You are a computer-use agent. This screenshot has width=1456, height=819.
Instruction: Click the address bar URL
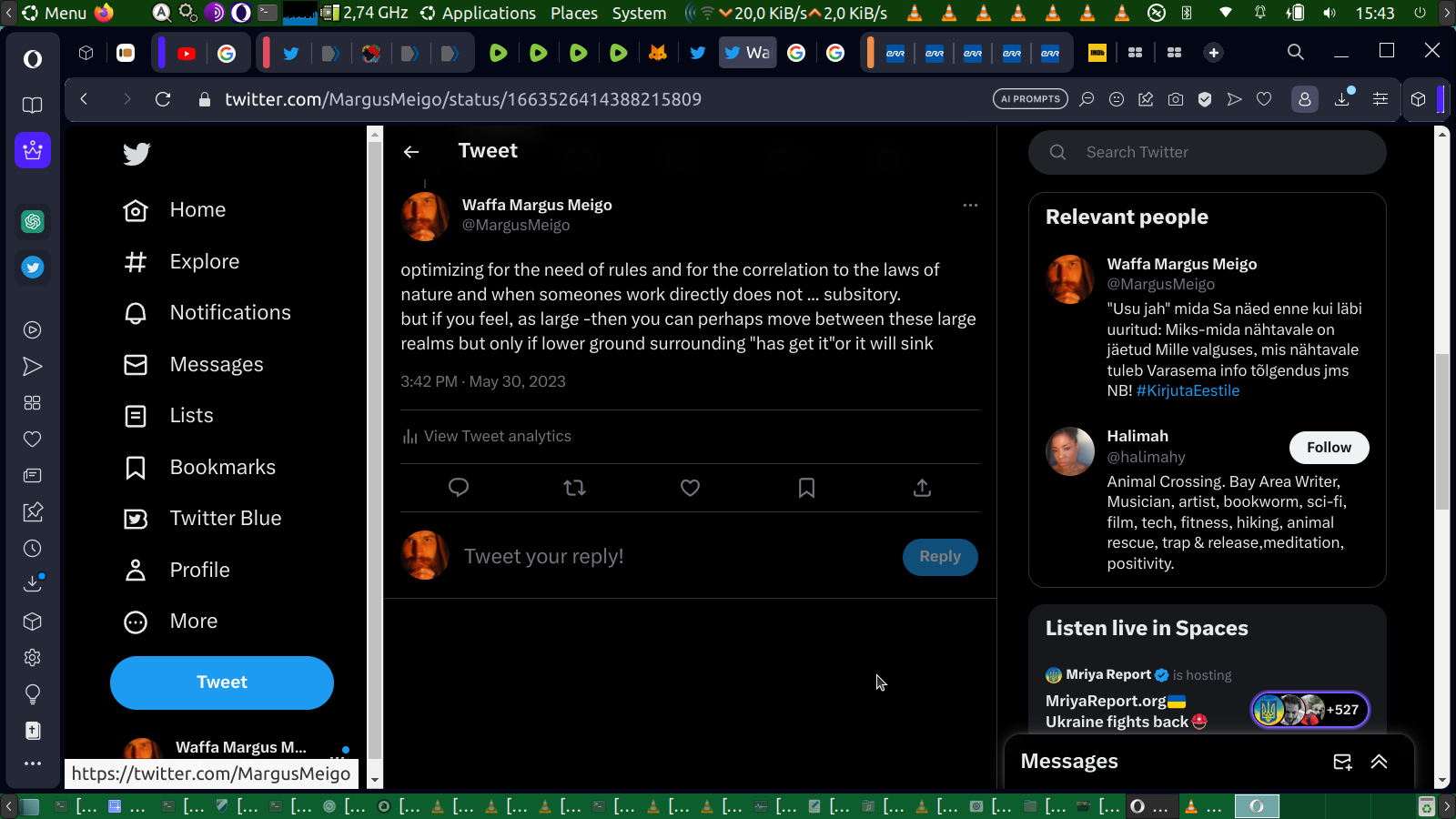463,99
